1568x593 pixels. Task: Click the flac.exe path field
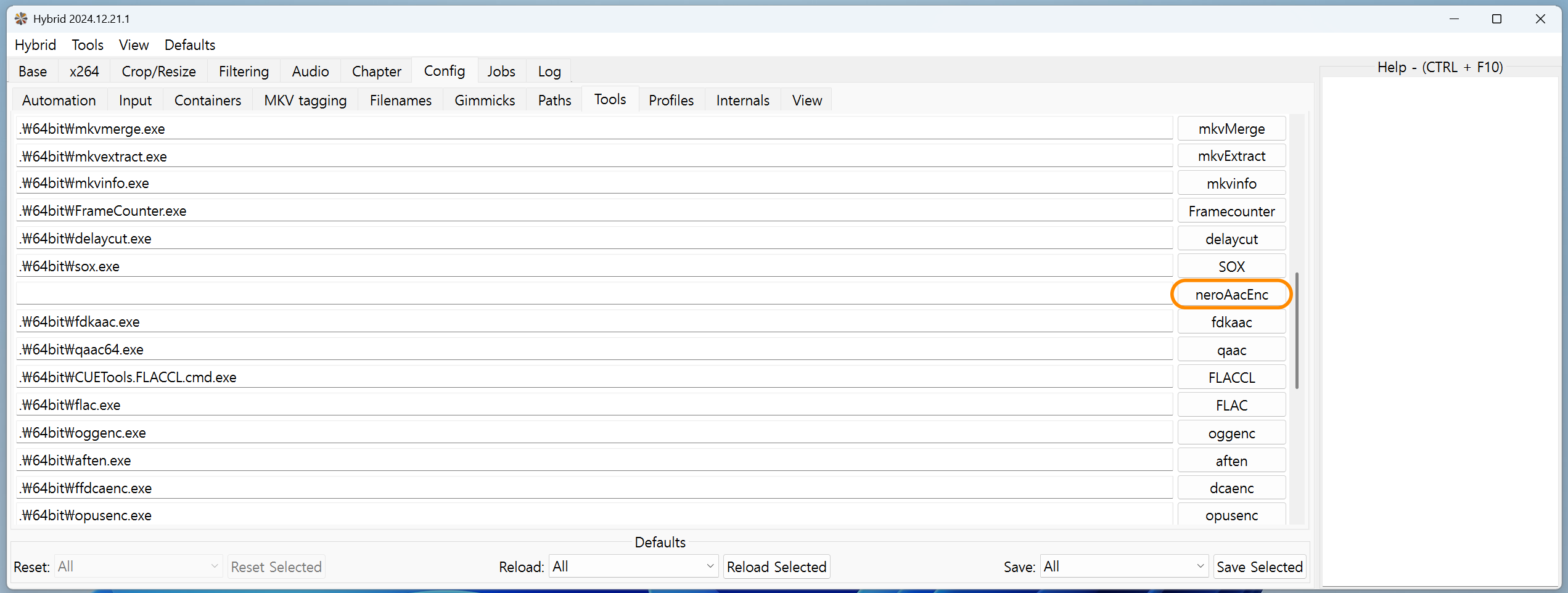coord(594,405)
